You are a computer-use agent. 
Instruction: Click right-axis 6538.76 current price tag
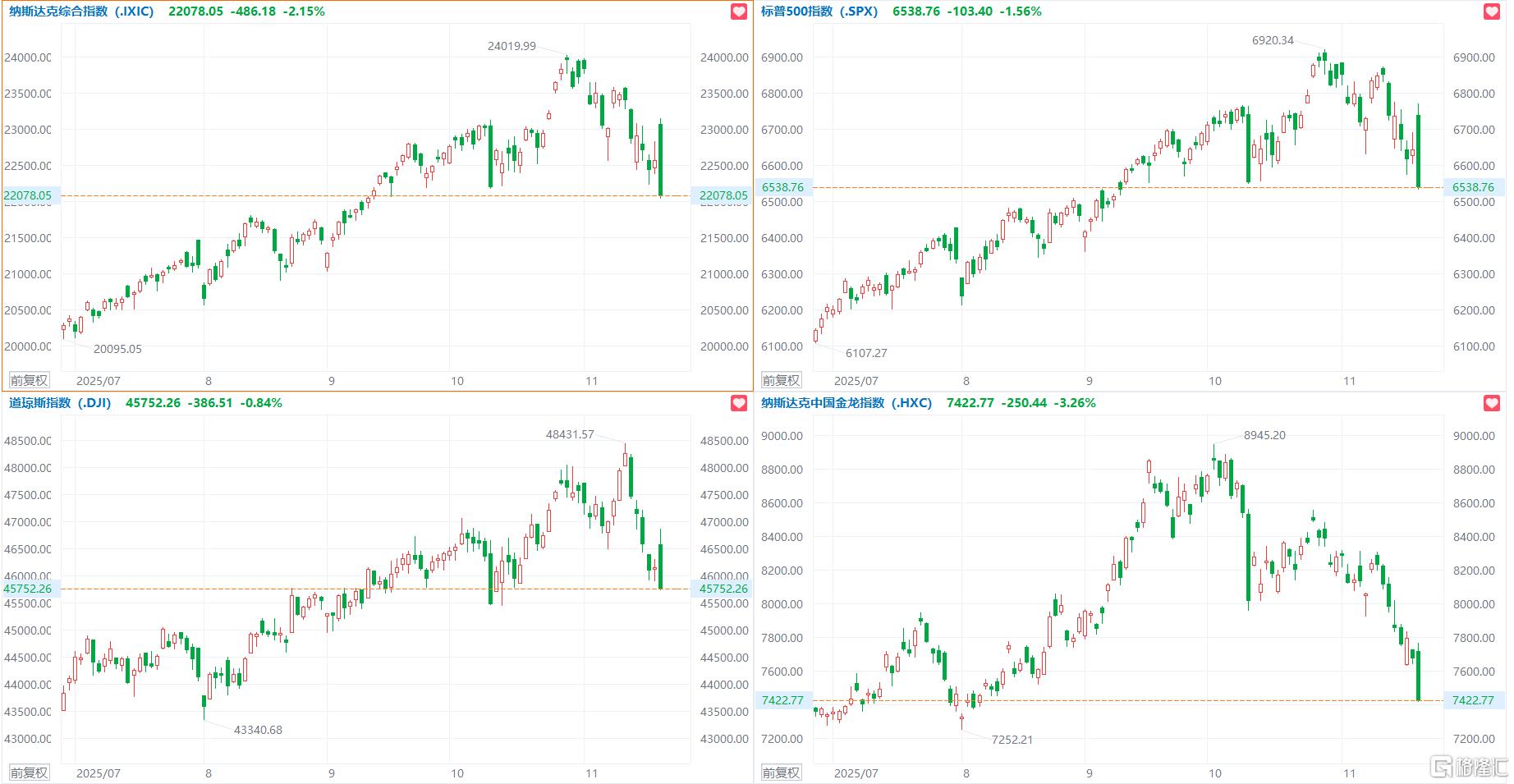pos(1473,187)
